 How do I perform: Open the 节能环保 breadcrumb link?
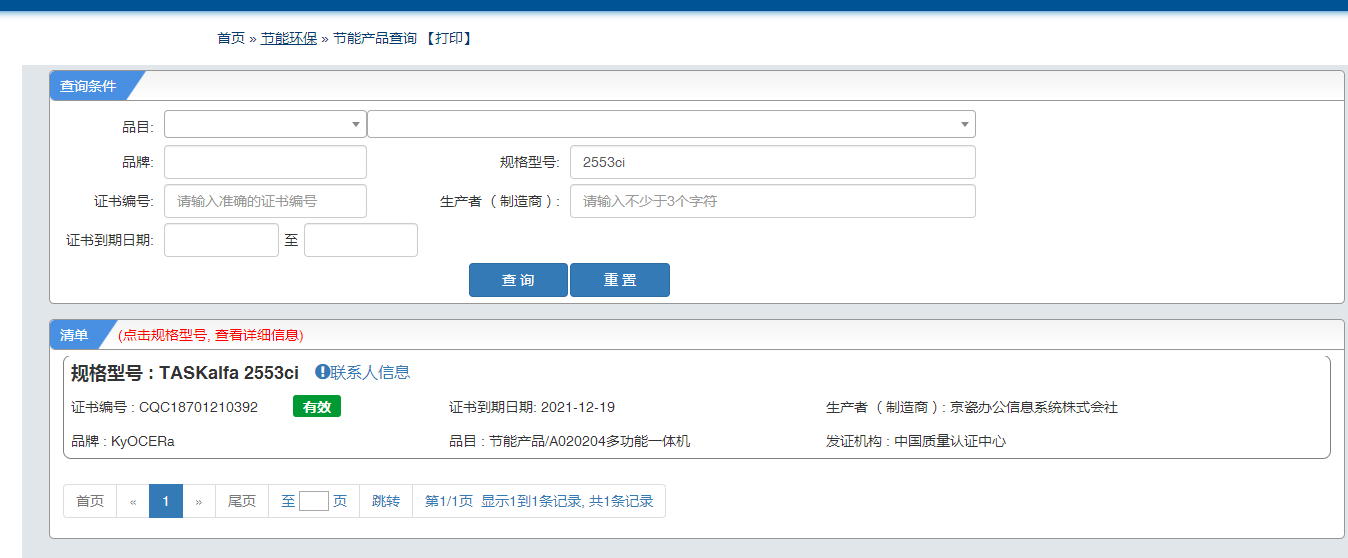pos(289,38)
